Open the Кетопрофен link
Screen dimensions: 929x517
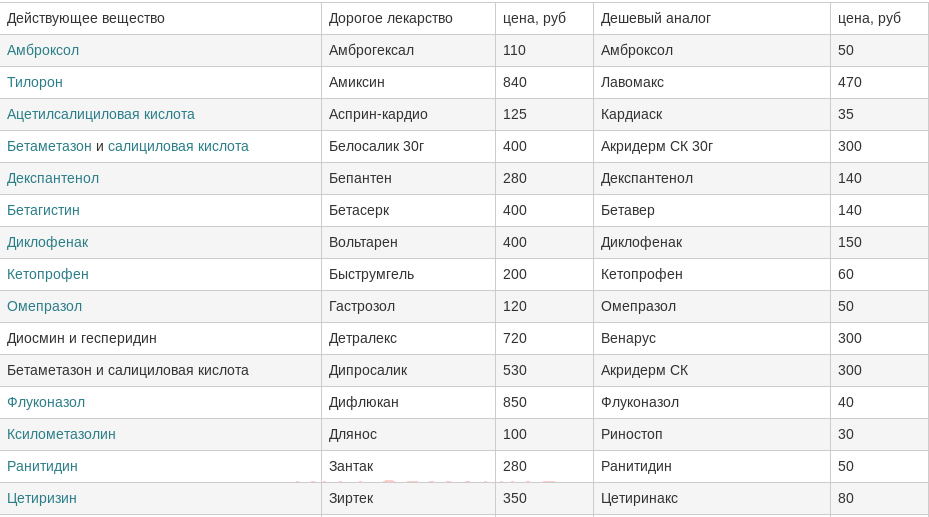pyautogui.click(x=48, y=274)
